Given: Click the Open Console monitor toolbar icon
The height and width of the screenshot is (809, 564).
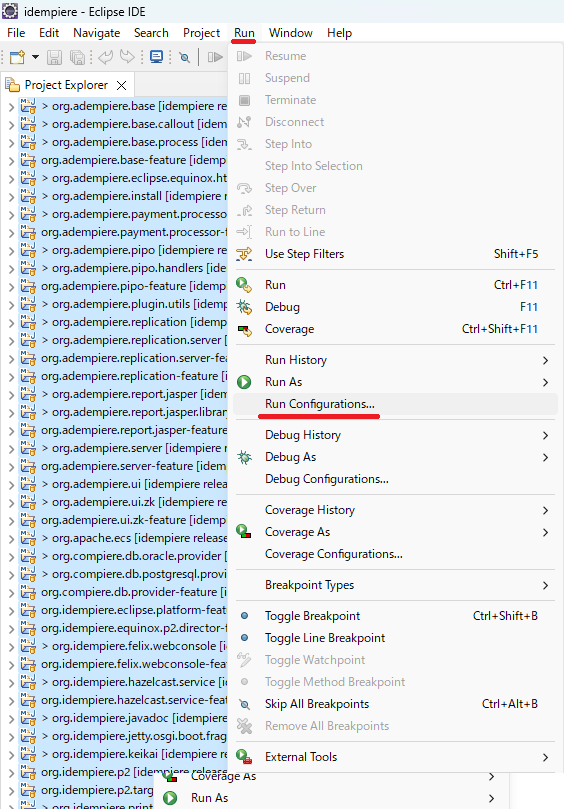Looking at the screenshot, I should click(x=156, y=57).
